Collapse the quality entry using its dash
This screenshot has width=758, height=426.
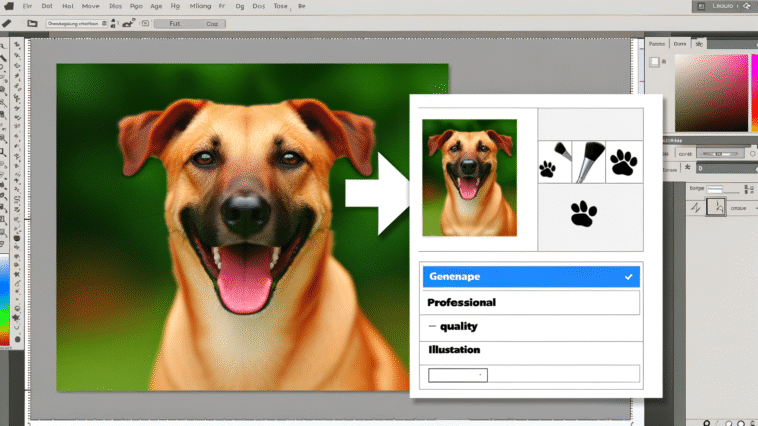pyautogui.click(x=432, y=326)
